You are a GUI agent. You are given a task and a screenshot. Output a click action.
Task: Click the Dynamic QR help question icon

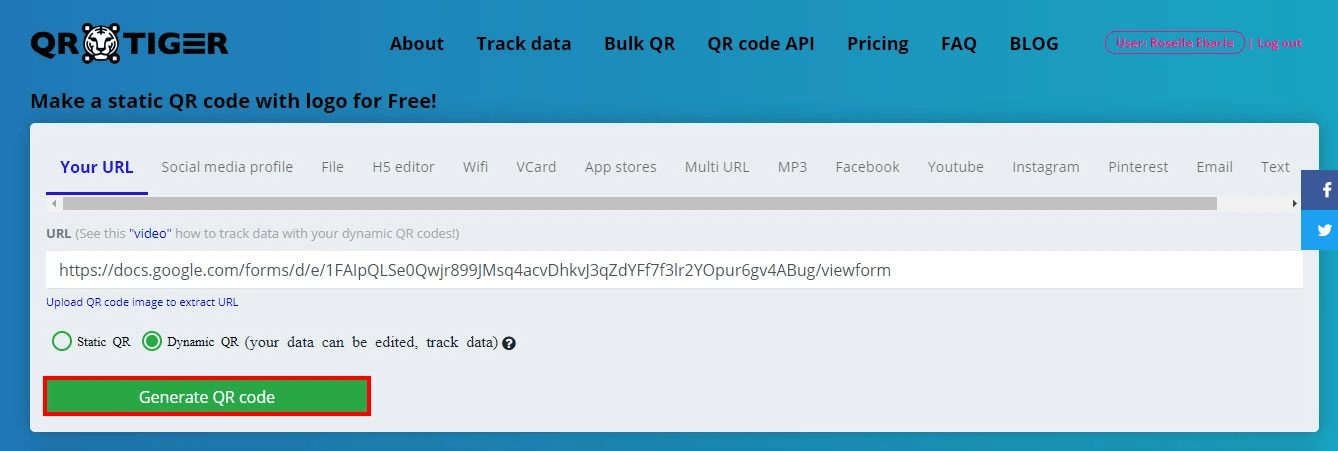point(509,343)
